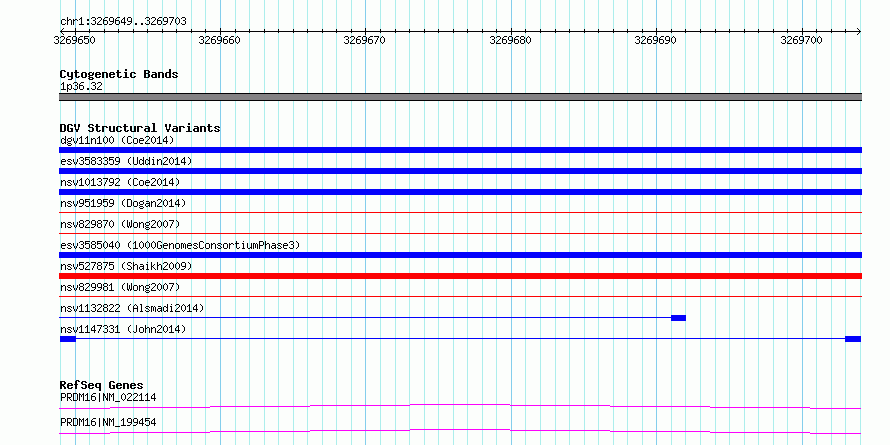Click the blue block ending nsv1132822 feature

coord(678,318)
